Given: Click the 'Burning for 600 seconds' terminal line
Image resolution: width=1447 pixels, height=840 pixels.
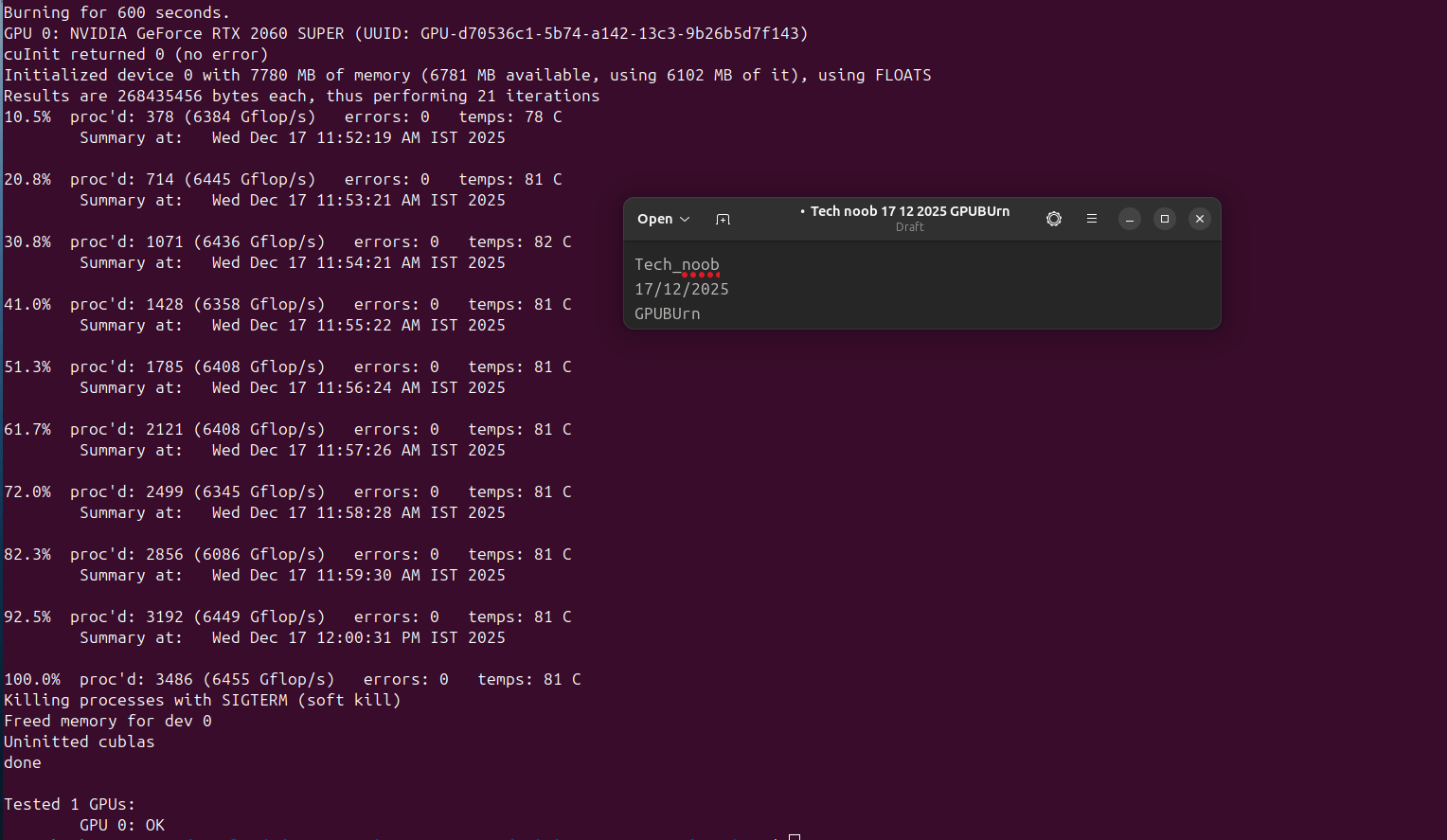Looking at the screenshot, I should pyautogui.click(x=116, y=13).
